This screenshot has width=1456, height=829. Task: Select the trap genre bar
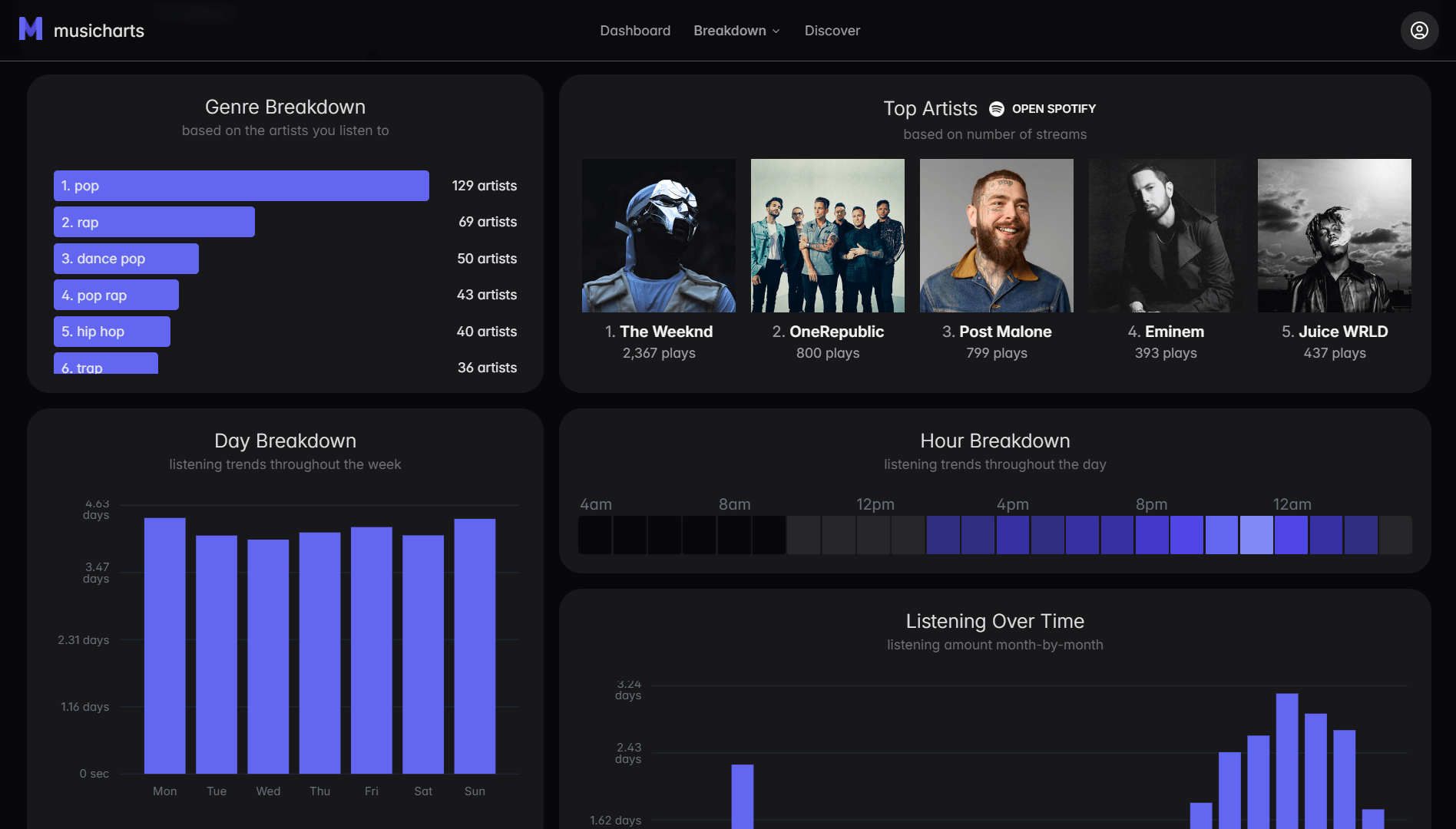pyautogui.click(x=106, y=364)
